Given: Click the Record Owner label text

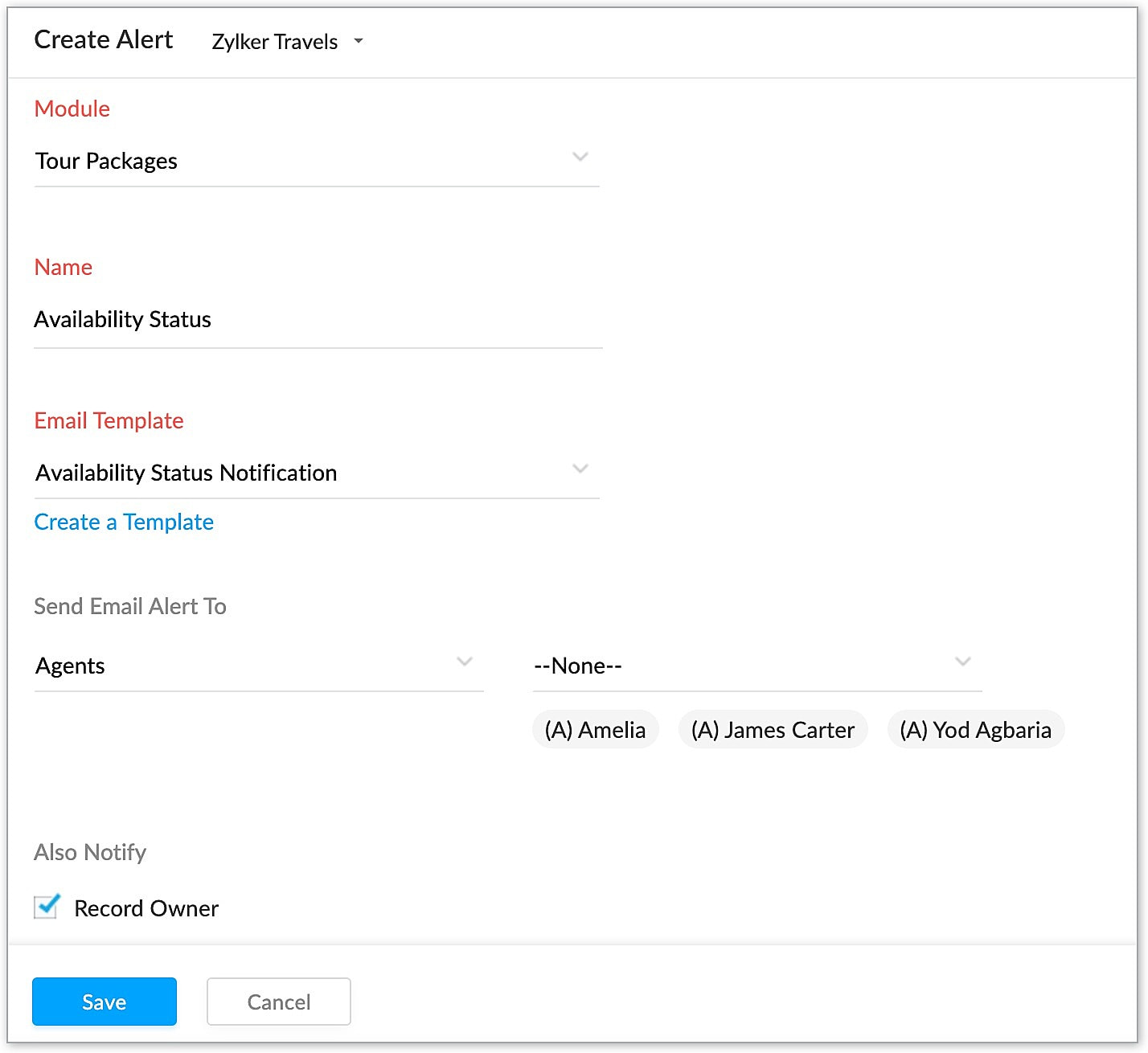Looking at the screenshot, I should (x=146, y=908).
